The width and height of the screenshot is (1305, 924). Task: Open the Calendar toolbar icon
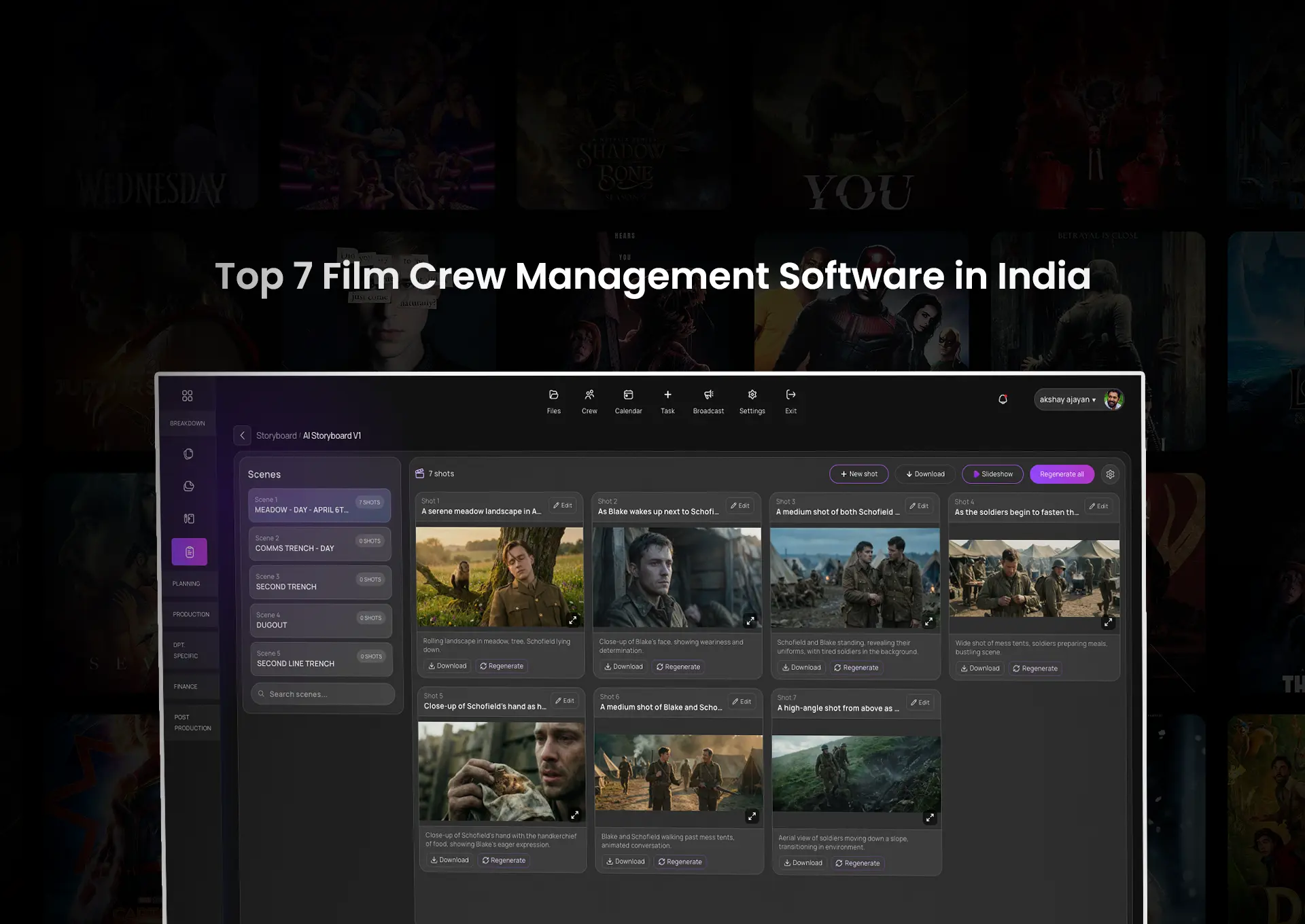(x=628, y=395)
